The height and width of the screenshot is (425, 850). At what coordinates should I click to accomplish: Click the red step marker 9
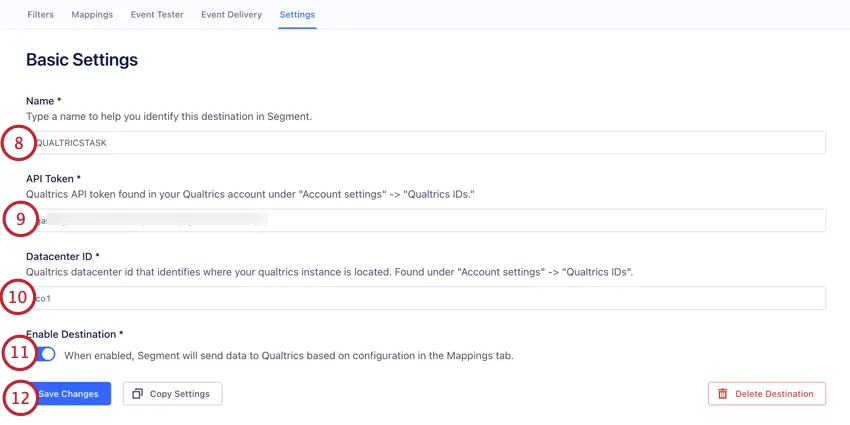19,219
